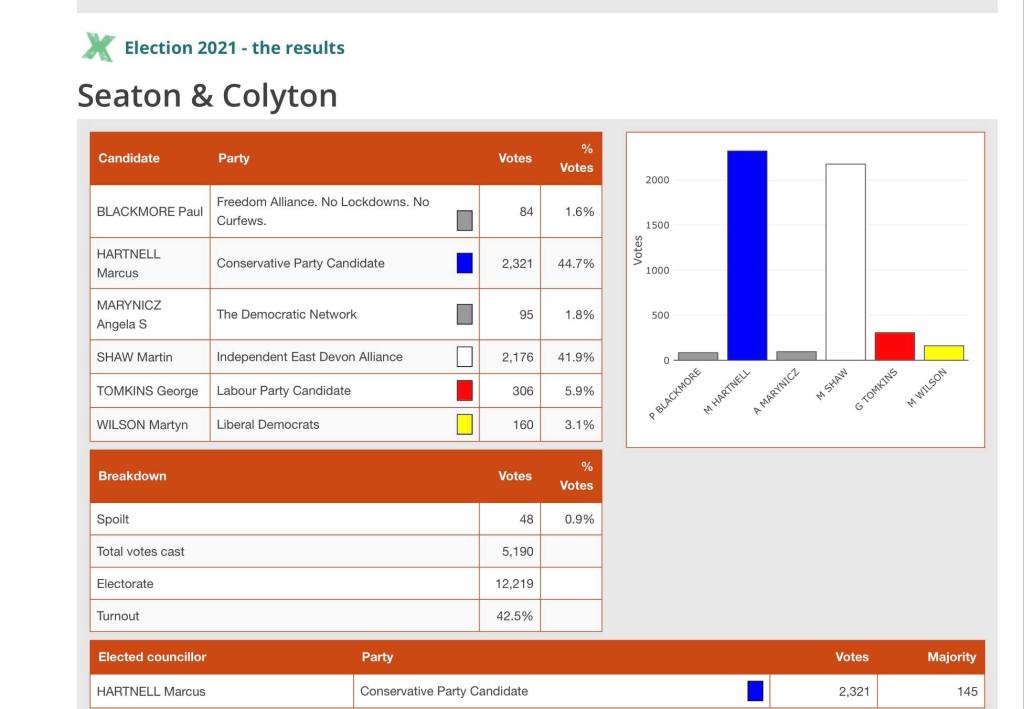The height and width of the screenshot is (709, 1024).
Task: Click the blue Conservative Party color swatch for Hartnell
Action: pyautogui.click(x=464, y=263)
